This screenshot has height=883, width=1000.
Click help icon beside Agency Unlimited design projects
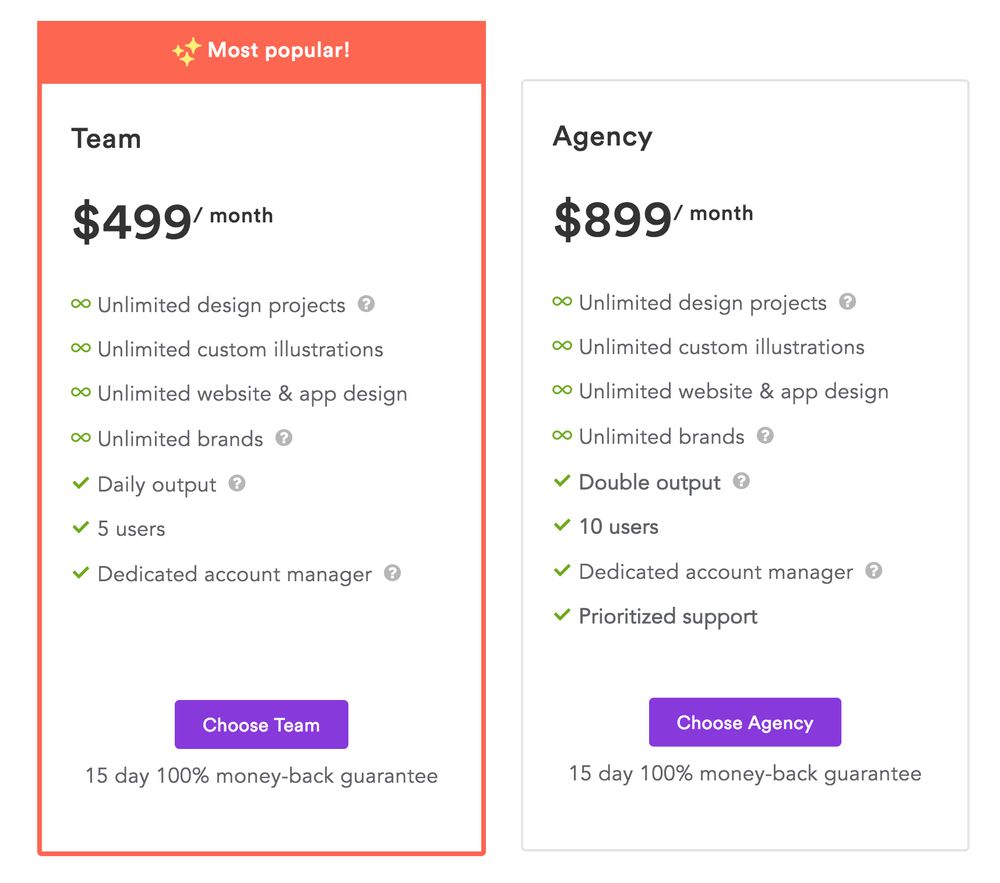847,301
